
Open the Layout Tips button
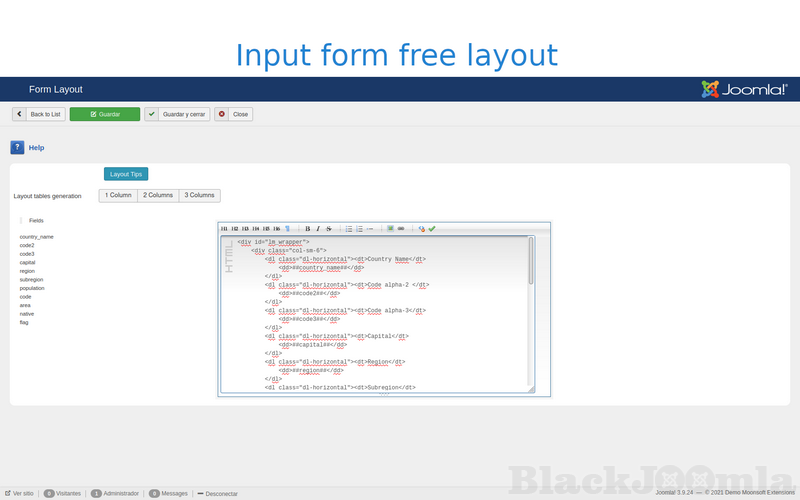coord(126,174)
